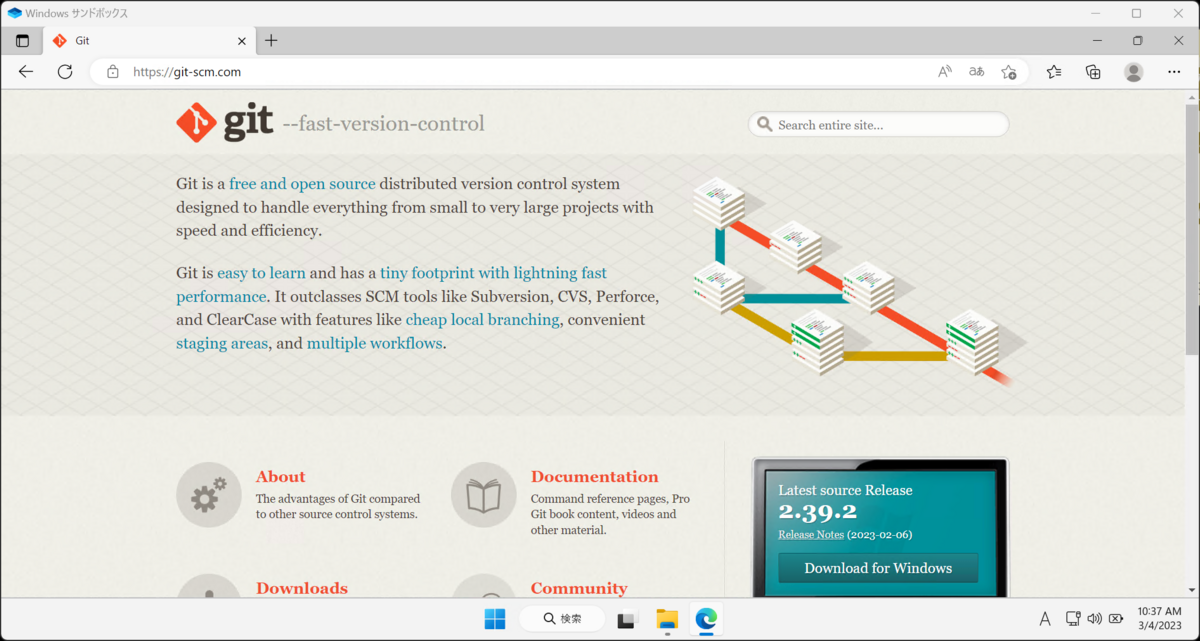Click the Git logo in page header
The image size is (1200, 641).
click(224, 123)
